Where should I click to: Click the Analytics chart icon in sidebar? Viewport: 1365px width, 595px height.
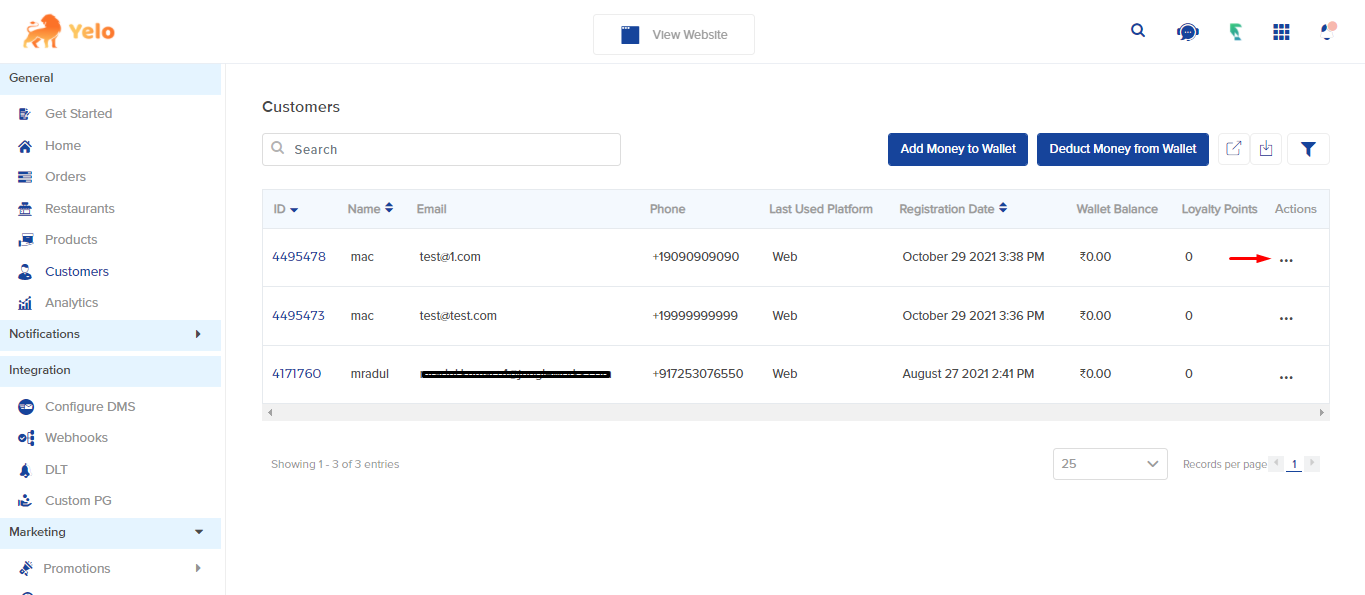point(25,303)
